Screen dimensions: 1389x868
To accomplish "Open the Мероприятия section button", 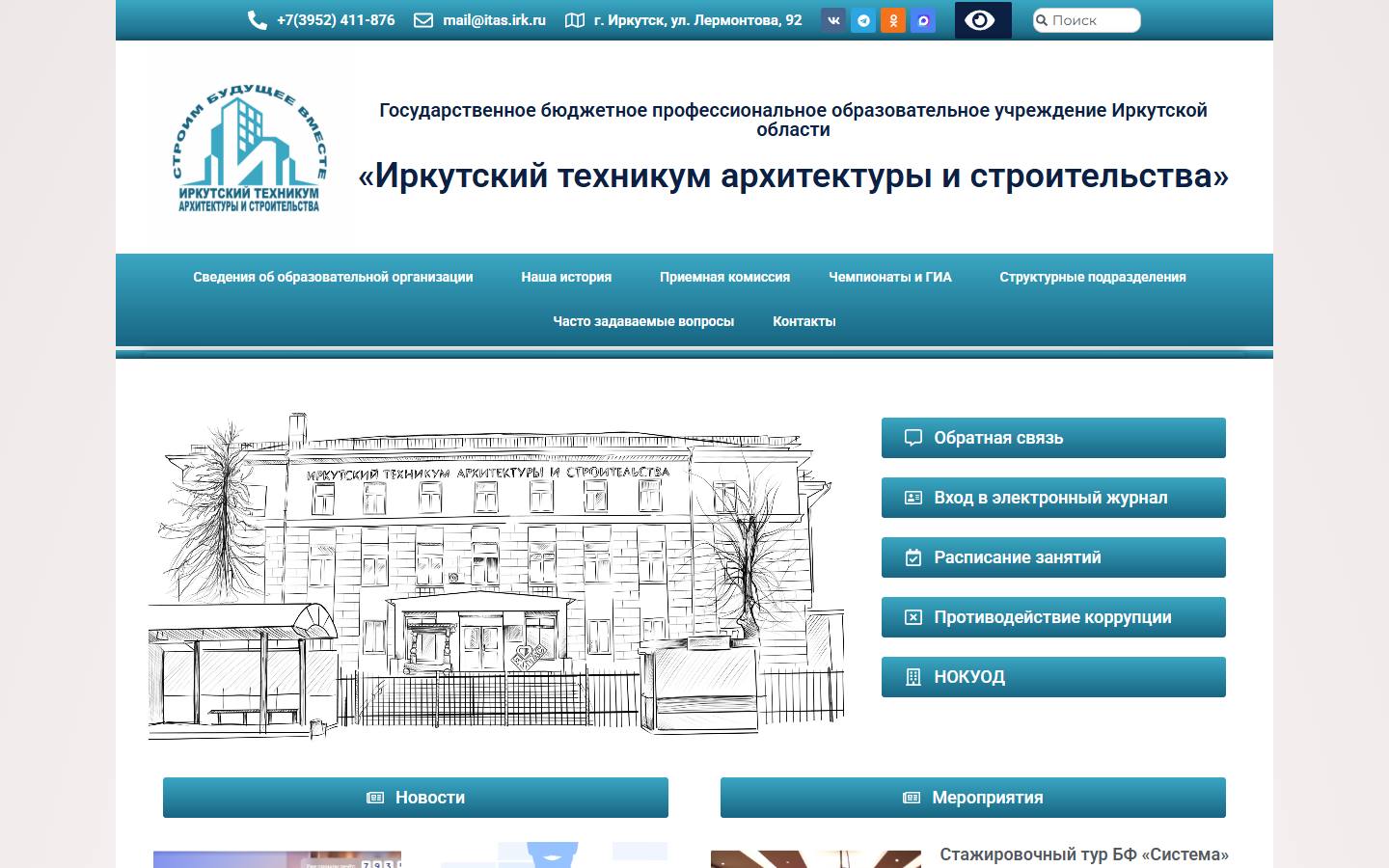I will 973,798.
